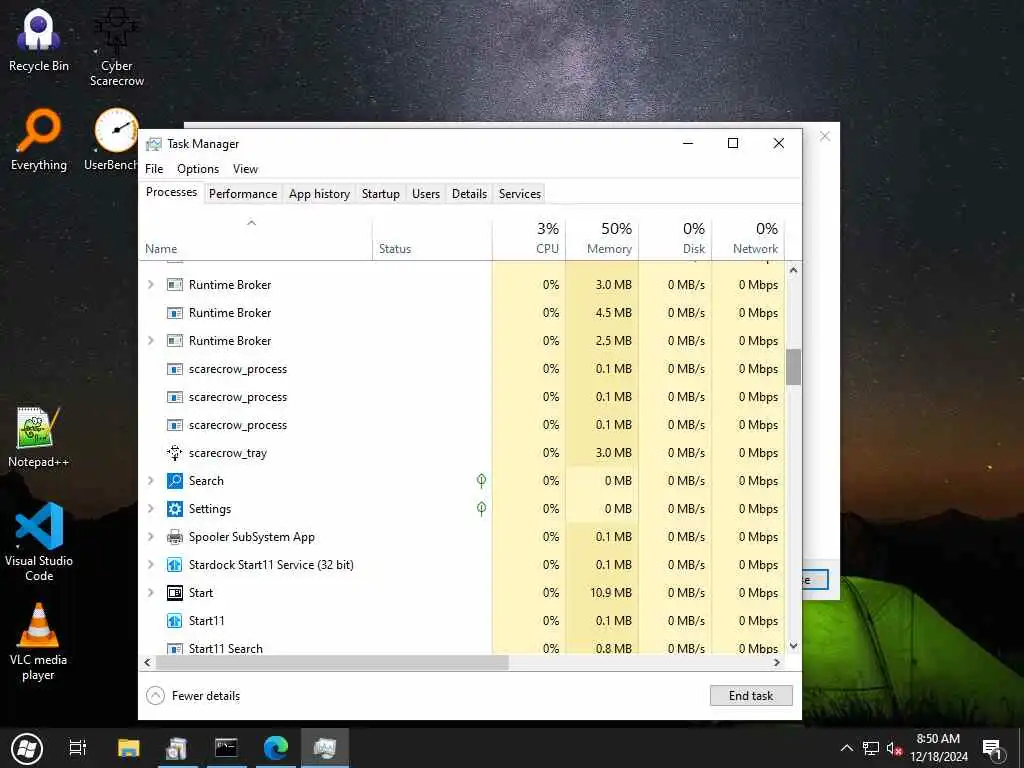The image size is (1024, 768).
Task: Click the Start process icon
Action: [x=174, y=592]
